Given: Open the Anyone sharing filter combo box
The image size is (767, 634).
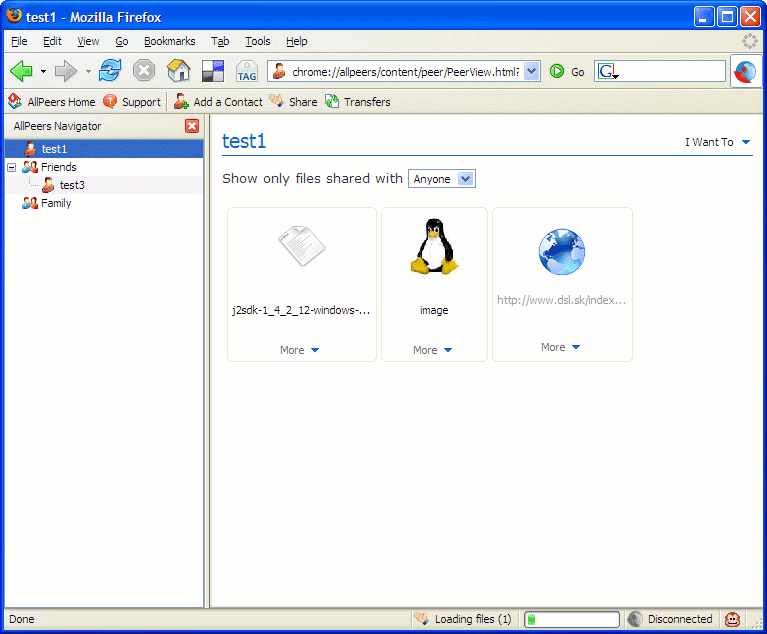Looking at the screenshot, I should point(442,179).
